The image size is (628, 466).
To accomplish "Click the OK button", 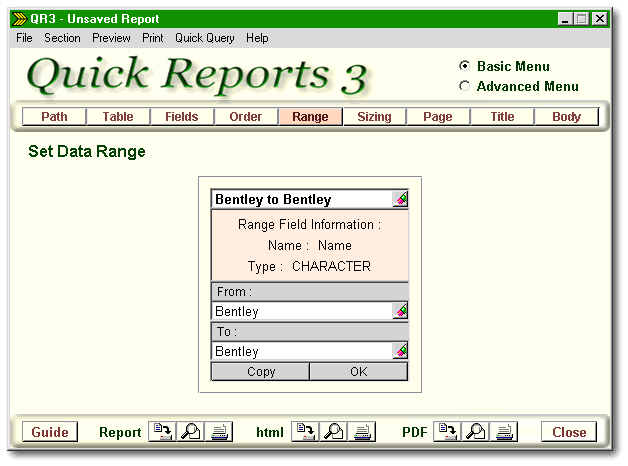I will (x=359, y=372).
